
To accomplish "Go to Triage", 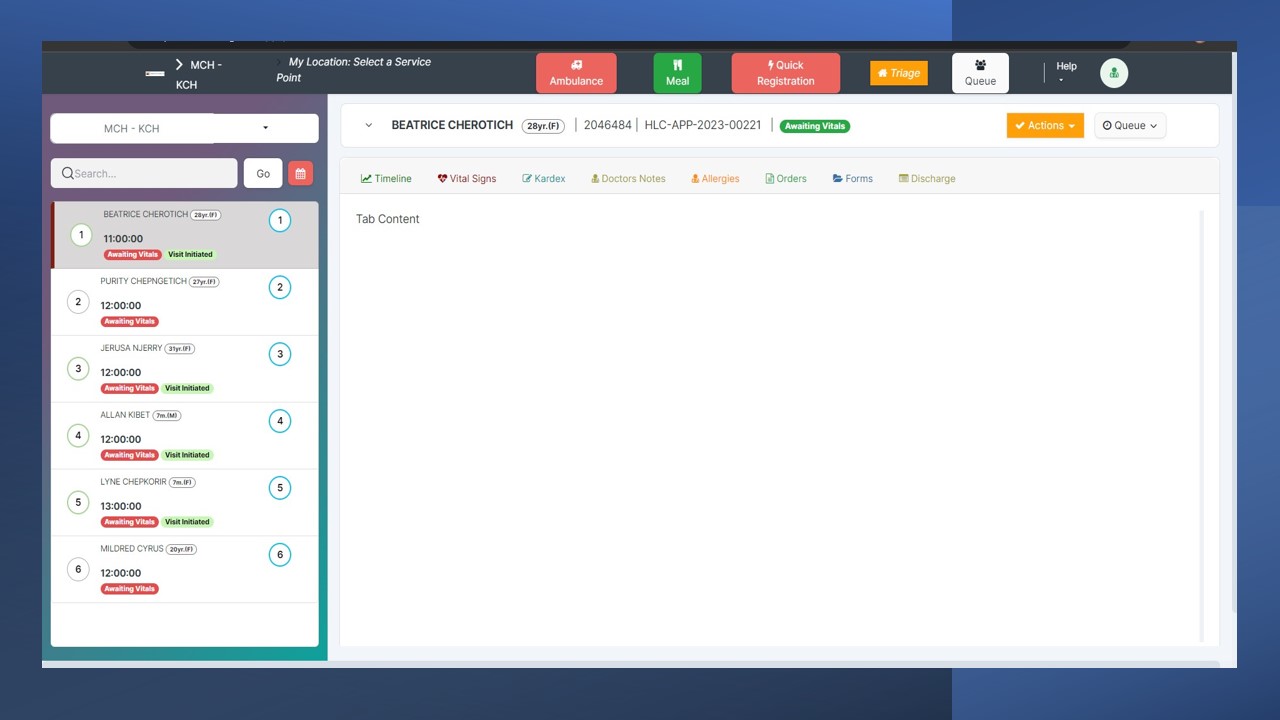I will 898,73.
